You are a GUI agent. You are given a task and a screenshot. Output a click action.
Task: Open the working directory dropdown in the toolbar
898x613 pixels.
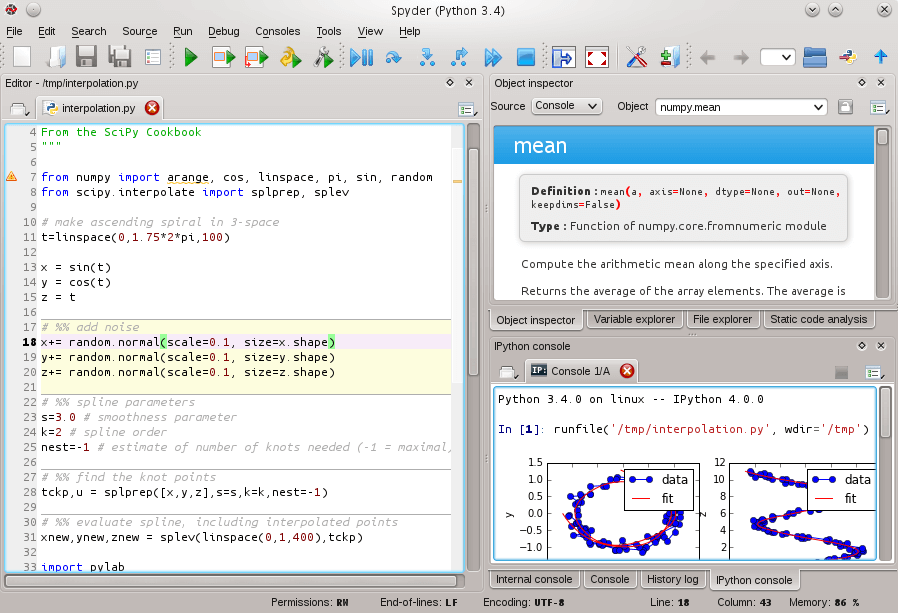point(777,57)
